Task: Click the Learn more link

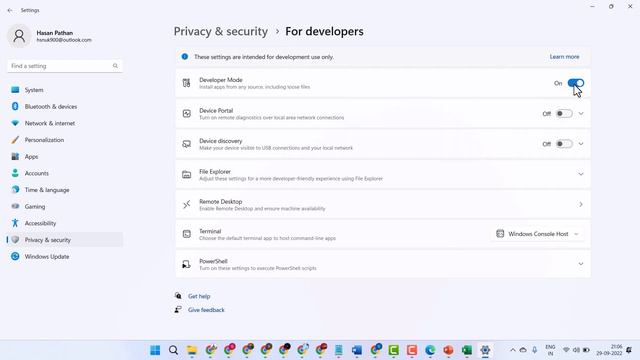Action: pos(564,57)
